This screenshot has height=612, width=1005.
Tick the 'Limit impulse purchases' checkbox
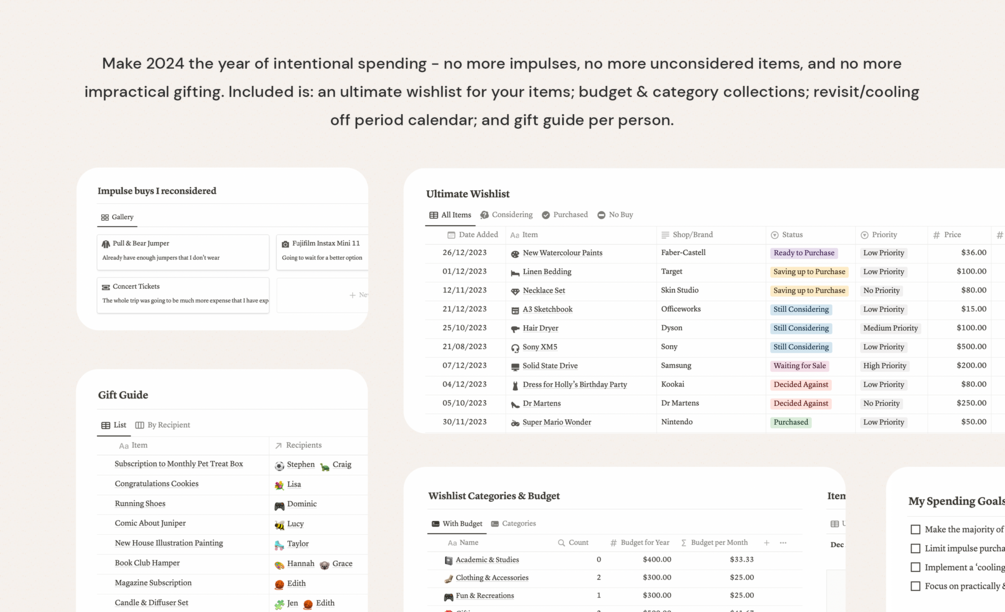click(915, 549)
